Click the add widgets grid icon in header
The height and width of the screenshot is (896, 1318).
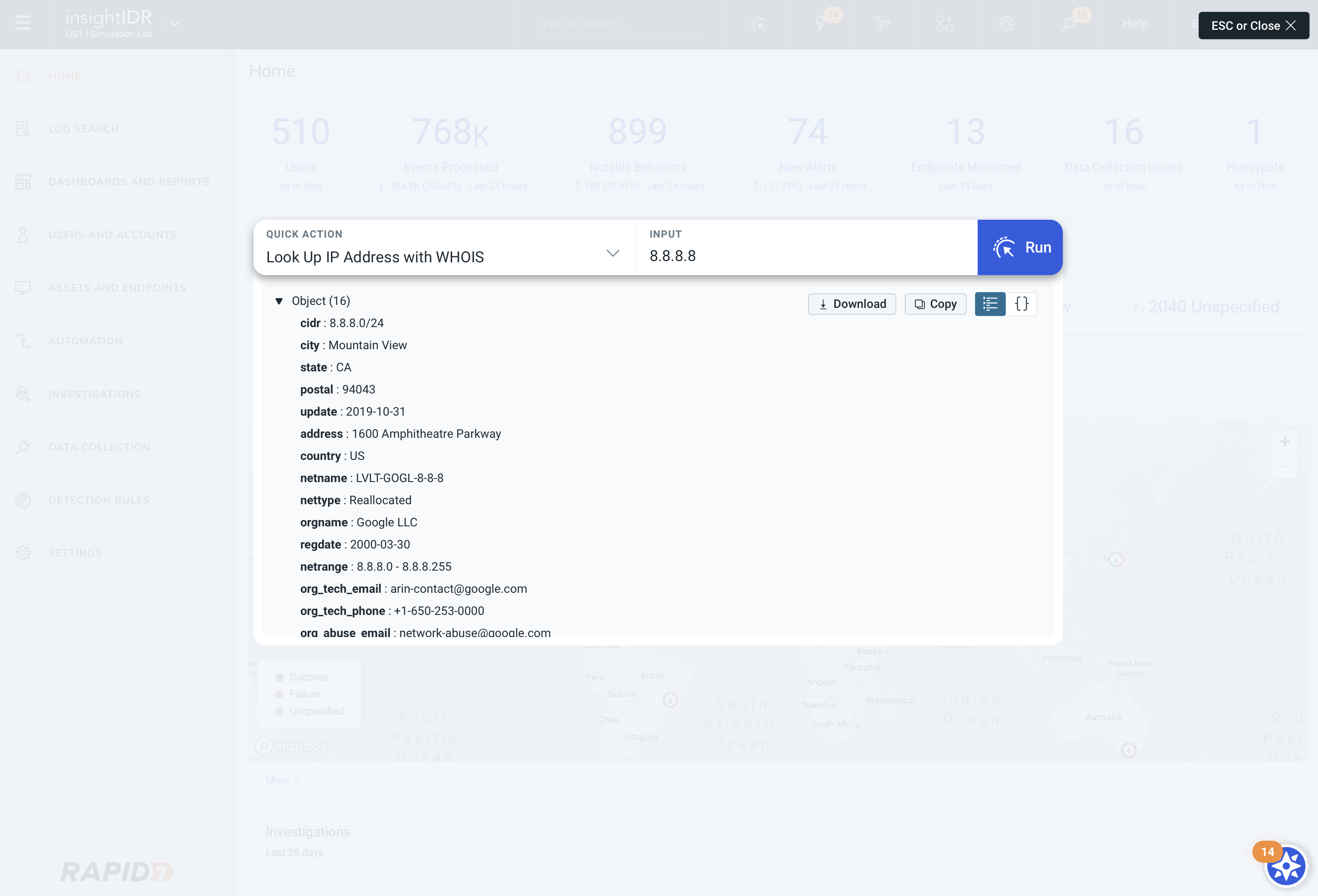click(x=945, y=24)
